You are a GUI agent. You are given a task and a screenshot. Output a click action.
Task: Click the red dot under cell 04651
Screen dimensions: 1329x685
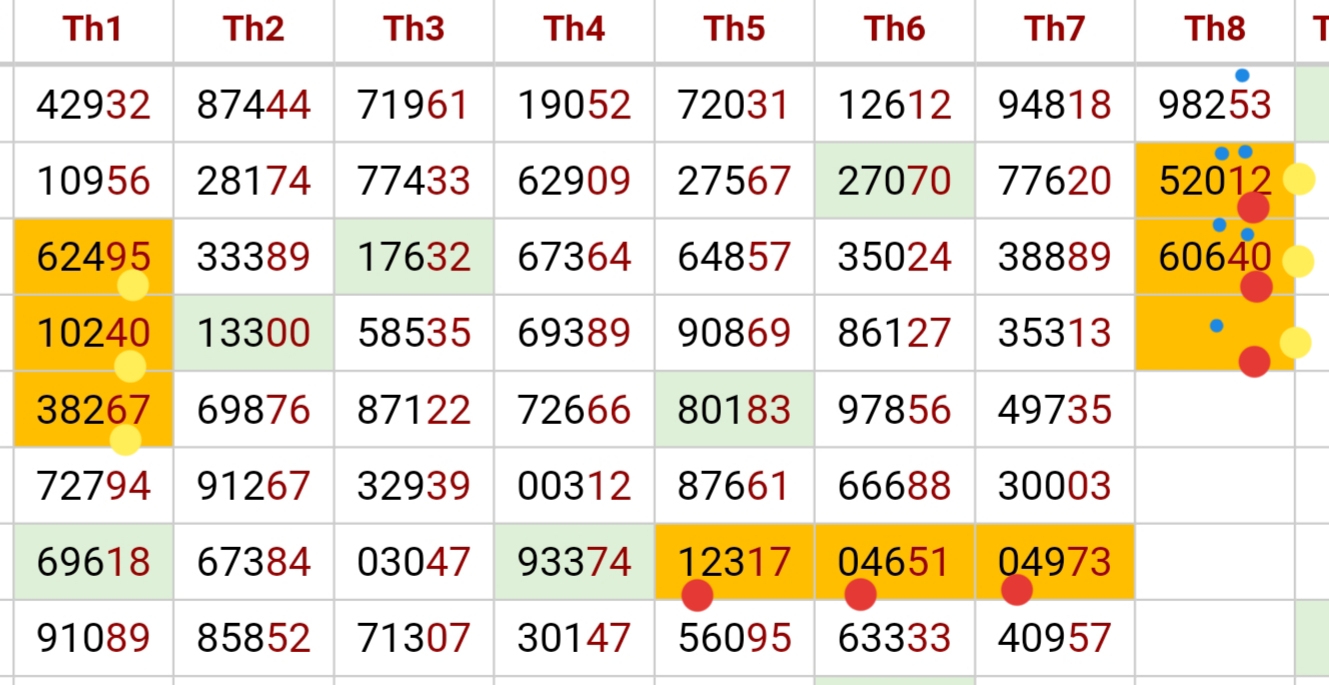click(x=860, y=595)
